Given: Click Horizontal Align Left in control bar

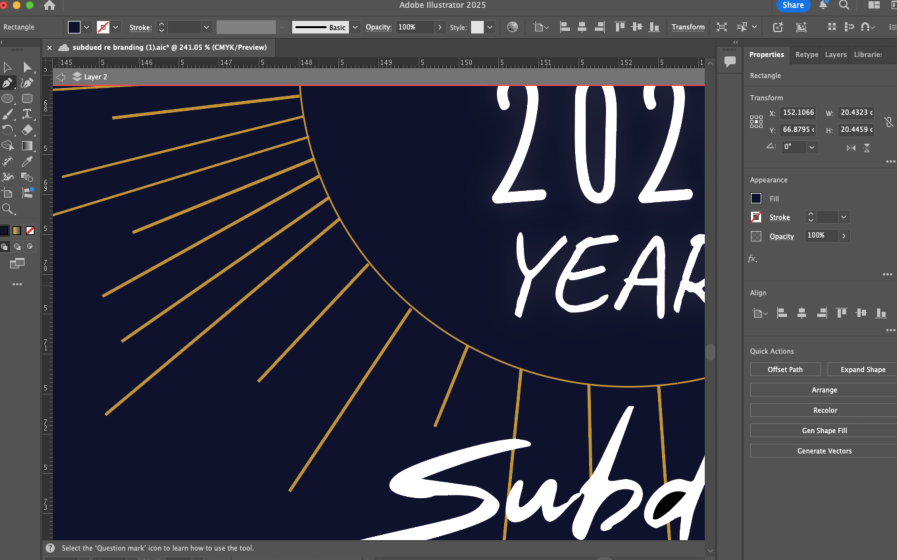Looking at the screenshot, I should click(565, 27).
